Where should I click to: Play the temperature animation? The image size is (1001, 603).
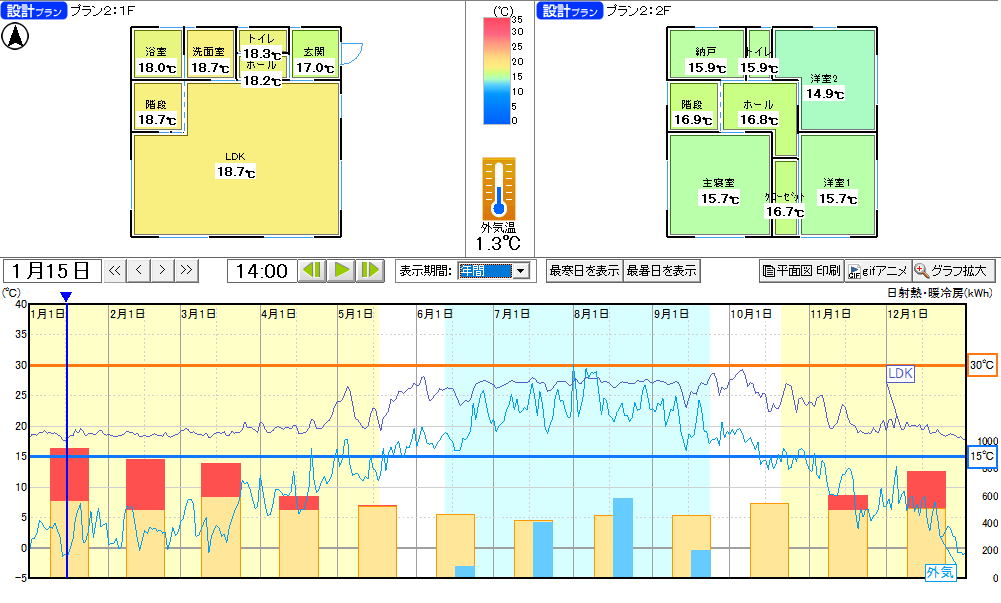coord(342,270)
